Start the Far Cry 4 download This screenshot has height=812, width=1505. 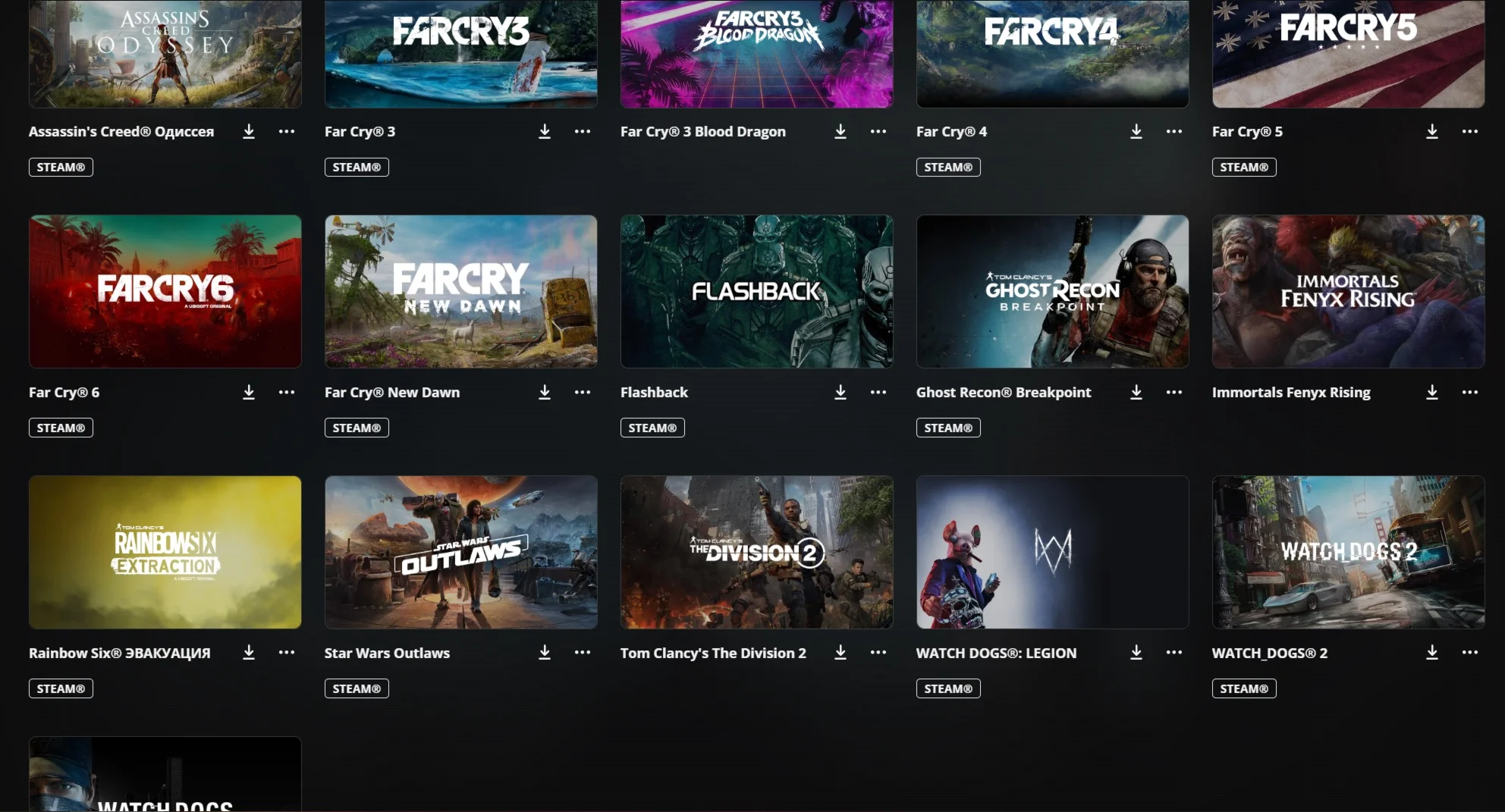[1136, 132]
